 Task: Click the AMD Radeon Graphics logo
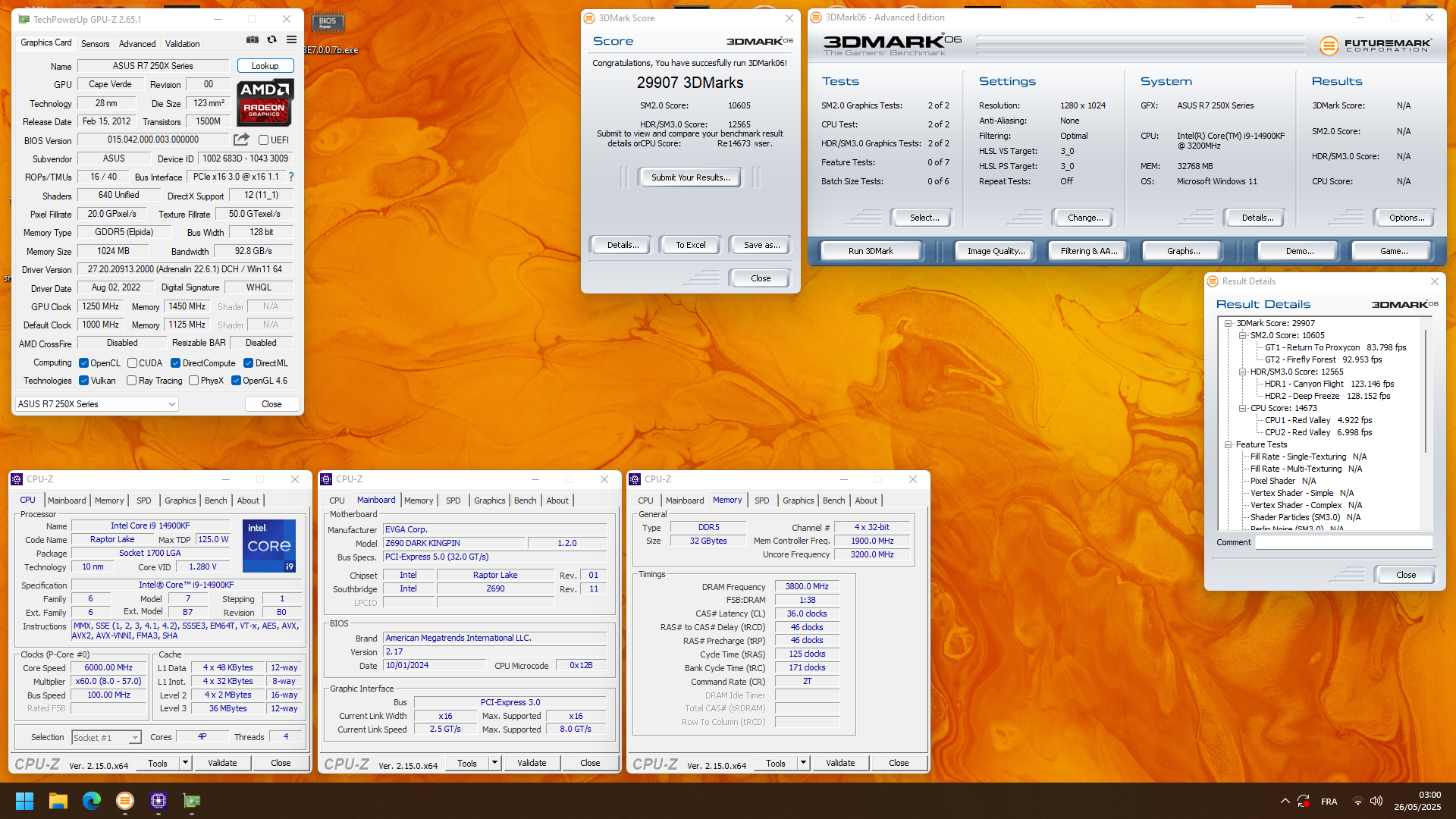(x=265, y=102)
